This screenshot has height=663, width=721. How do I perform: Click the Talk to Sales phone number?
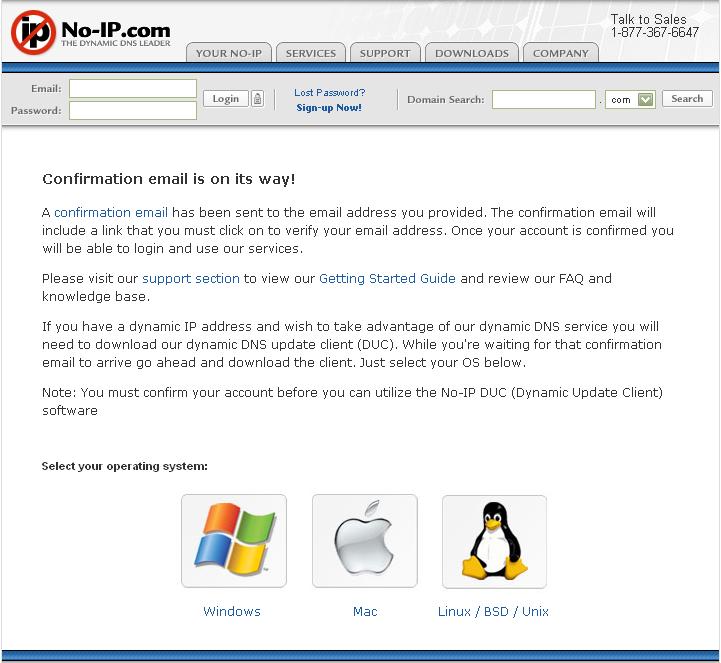click(x=655, y=32)
